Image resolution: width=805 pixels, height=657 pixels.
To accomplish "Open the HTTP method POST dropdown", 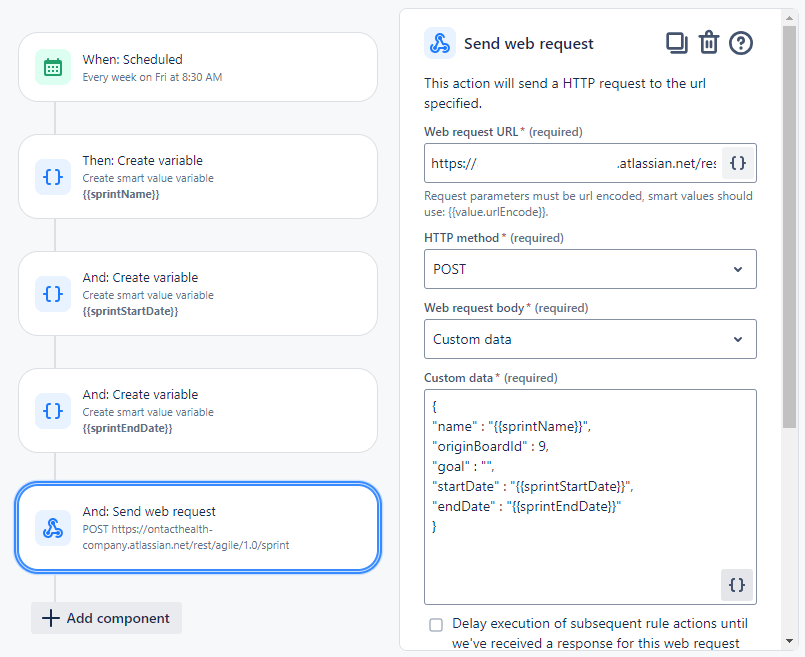I will (x=590, y=269).
